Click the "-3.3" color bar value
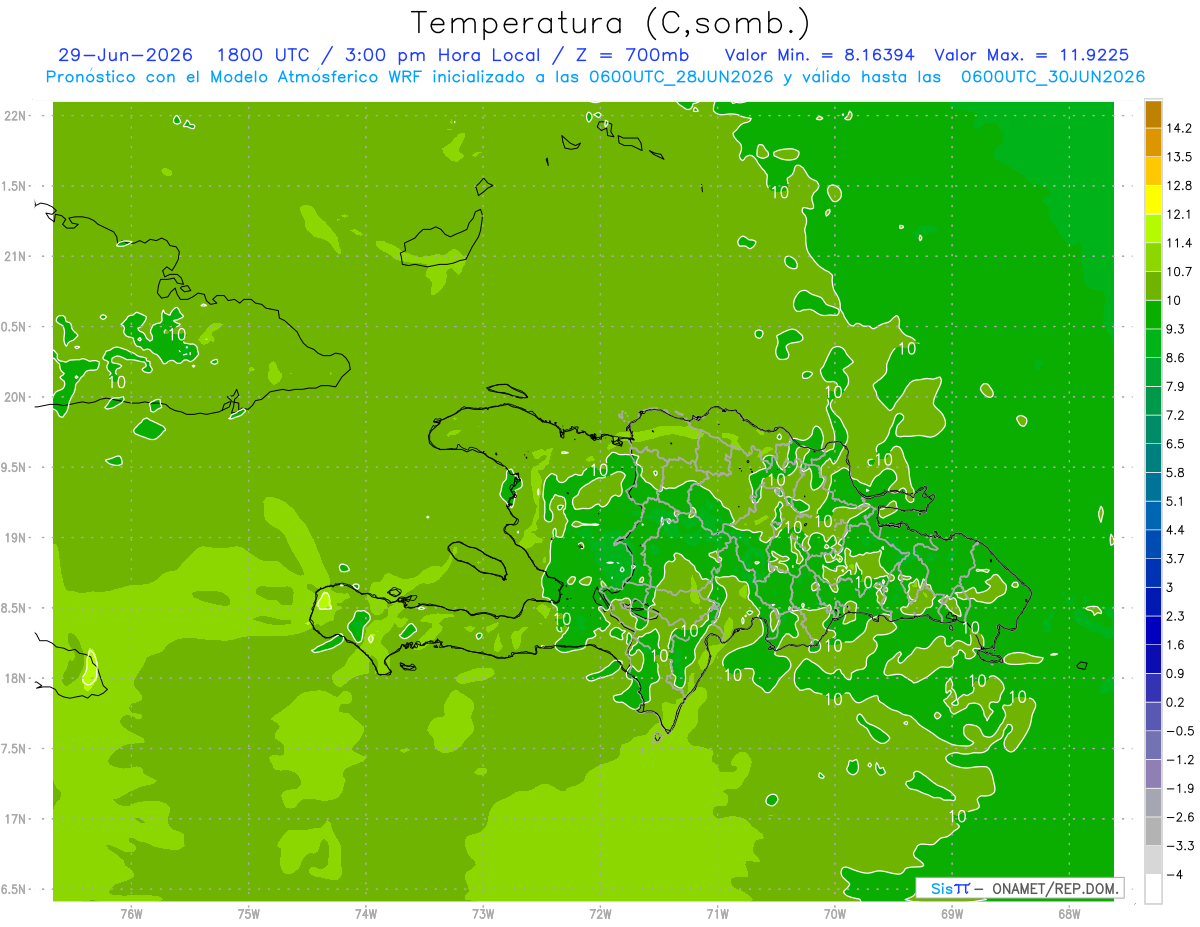Viewport: 1200px width, 927px height. tap(1178, 846)
